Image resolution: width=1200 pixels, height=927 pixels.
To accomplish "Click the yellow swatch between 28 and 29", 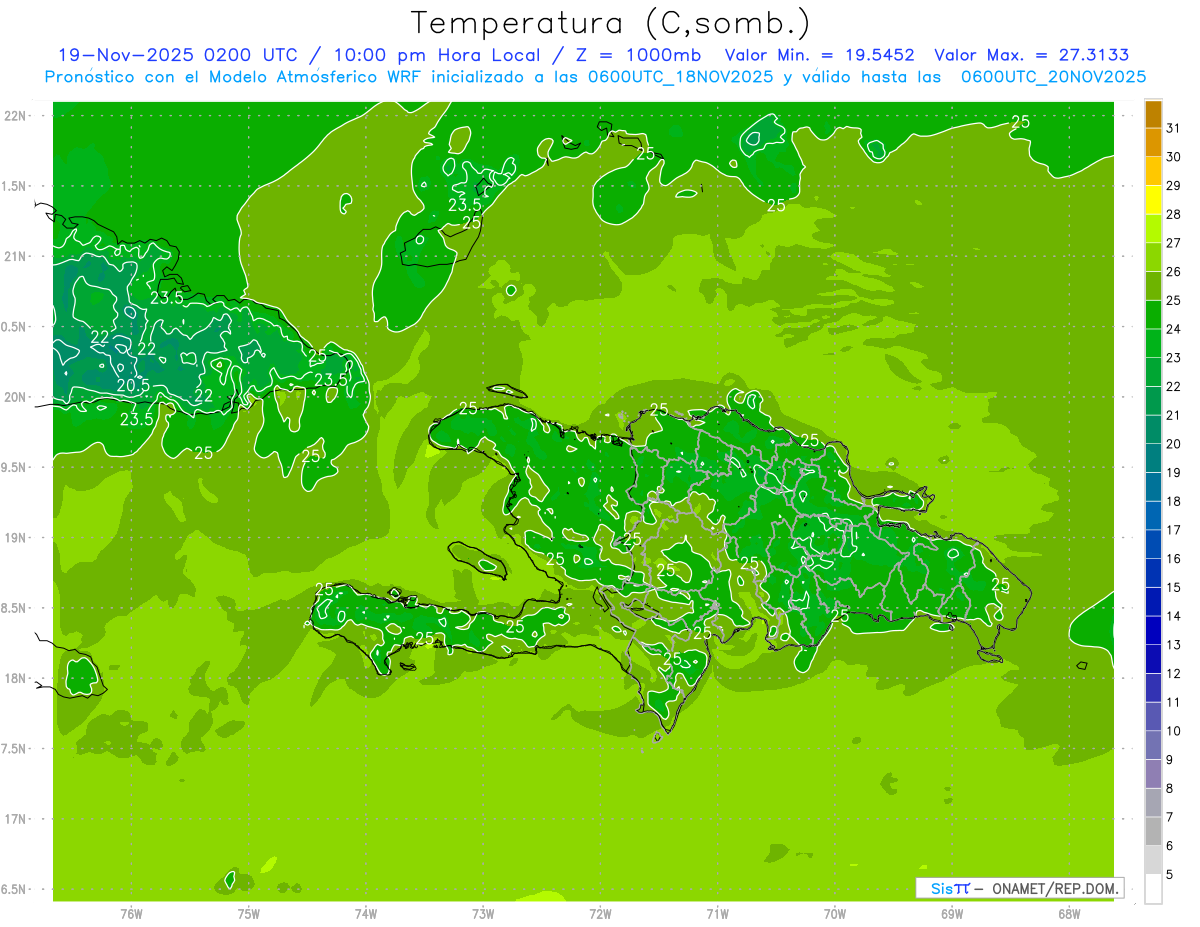I will 1153,200.
